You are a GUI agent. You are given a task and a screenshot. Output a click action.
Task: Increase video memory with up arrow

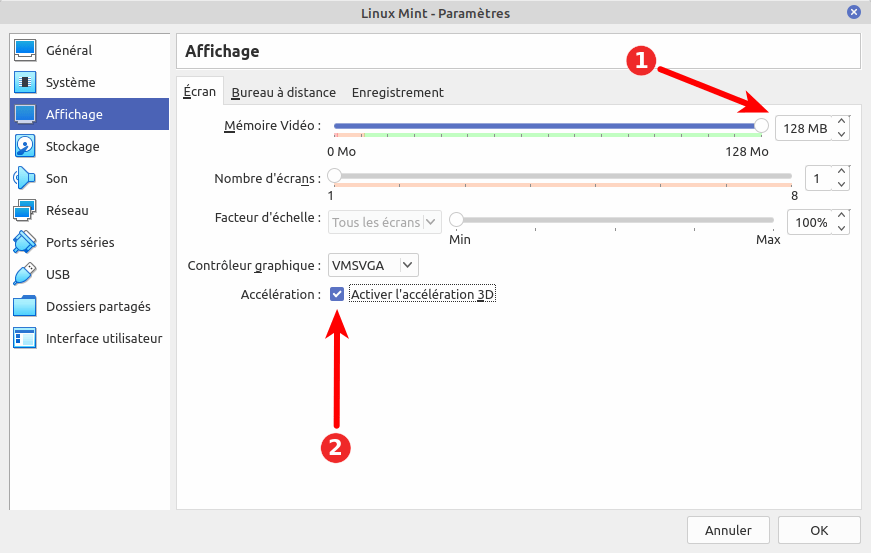pyautogui.click(x=842, y=122)
